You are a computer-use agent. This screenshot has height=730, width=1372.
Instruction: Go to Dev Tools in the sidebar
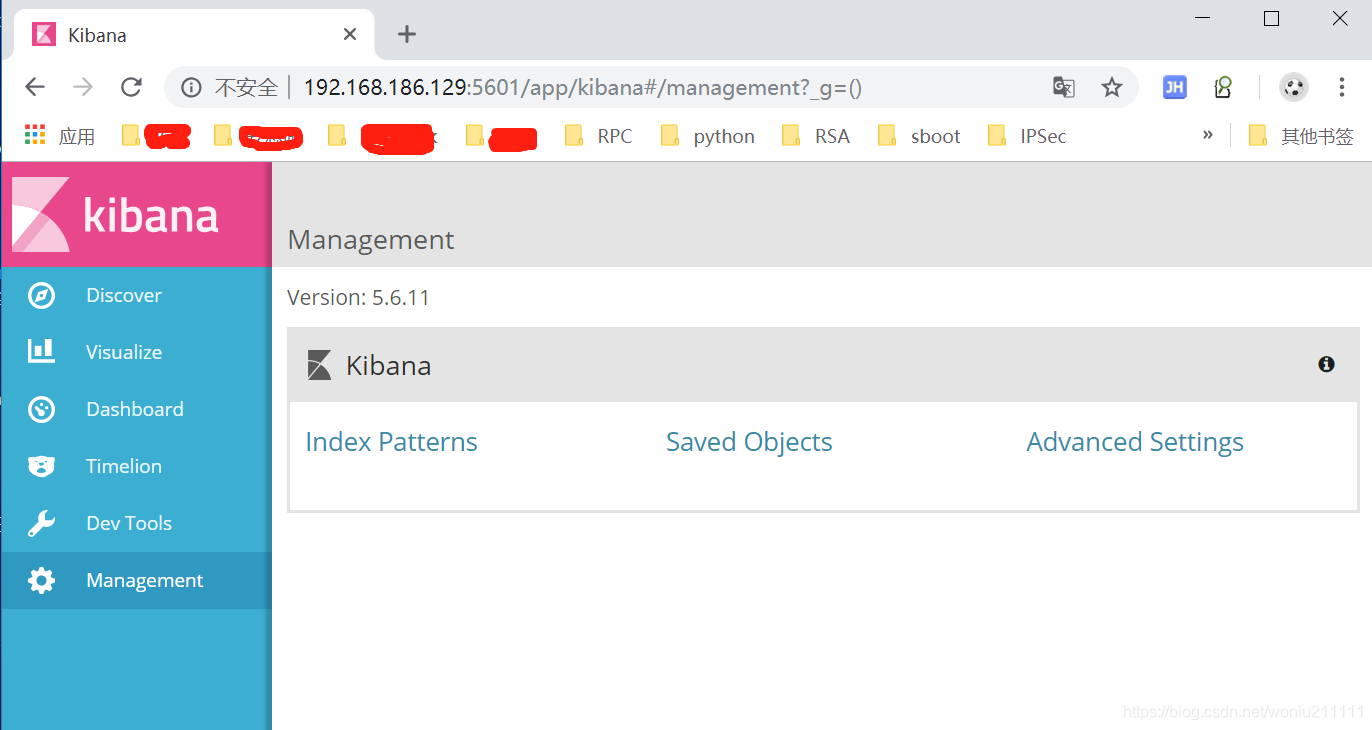[x=136, y=523]
